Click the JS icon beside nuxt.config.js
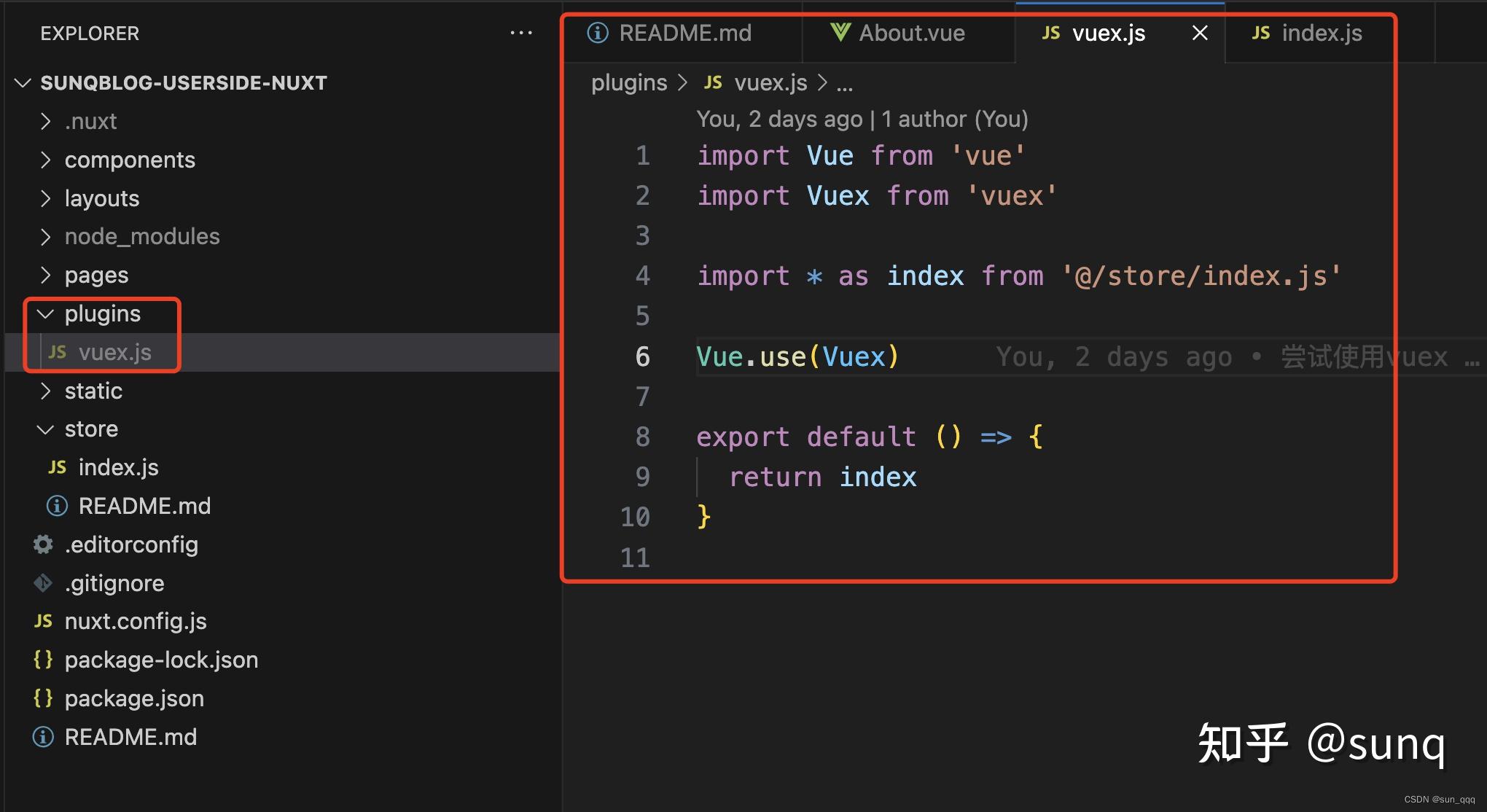Screen dimensions: 1487x812 43,621
